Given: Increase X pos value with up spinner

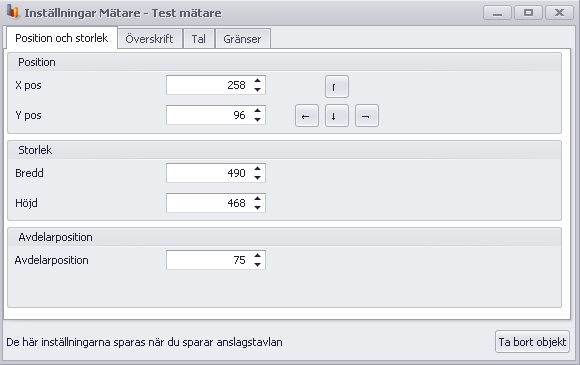Looking at the screenshot, I should point(257,80).
